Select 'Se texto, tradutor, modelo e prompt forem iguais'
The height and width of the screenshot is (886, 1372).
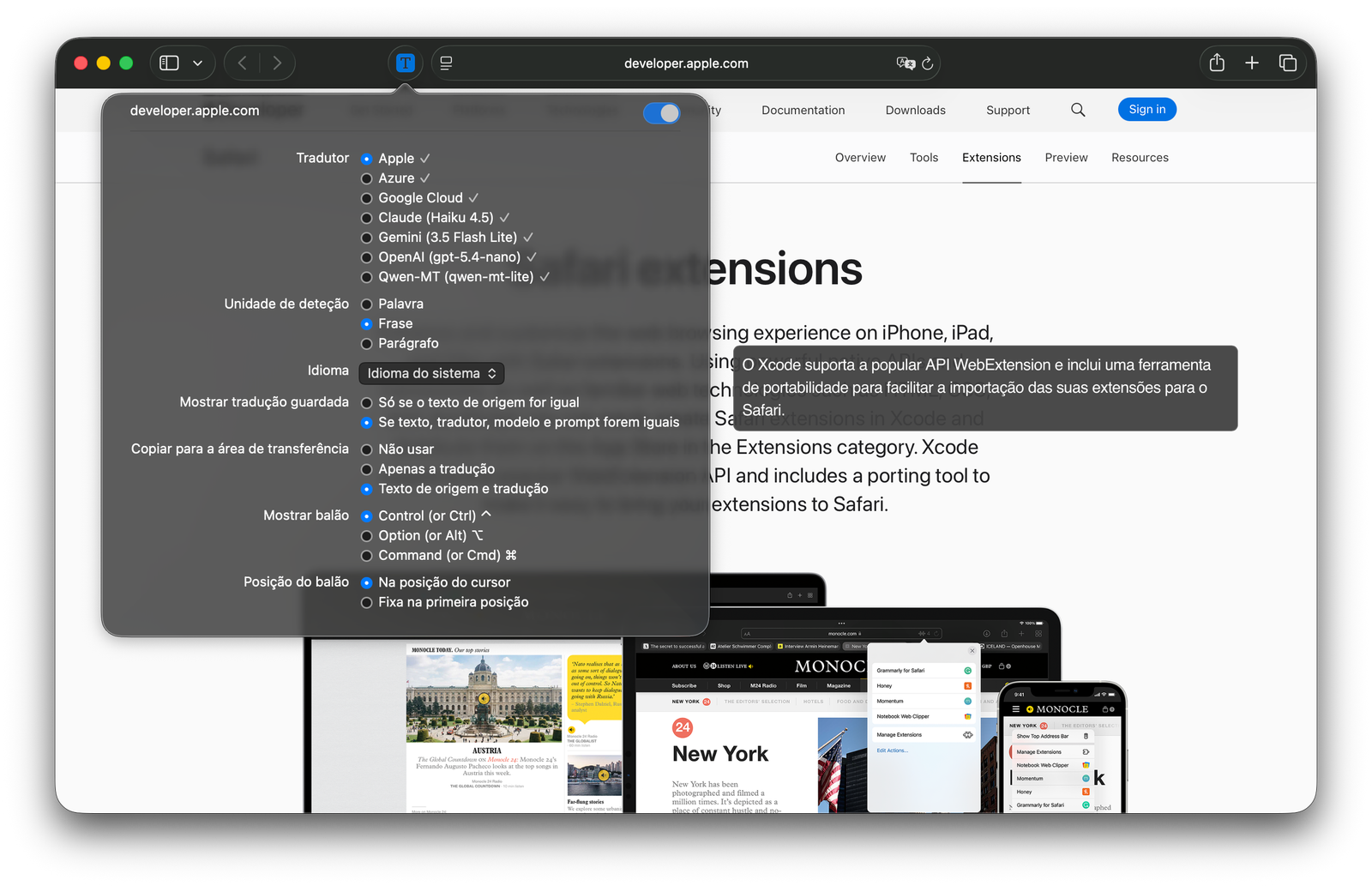pos(367,423)
